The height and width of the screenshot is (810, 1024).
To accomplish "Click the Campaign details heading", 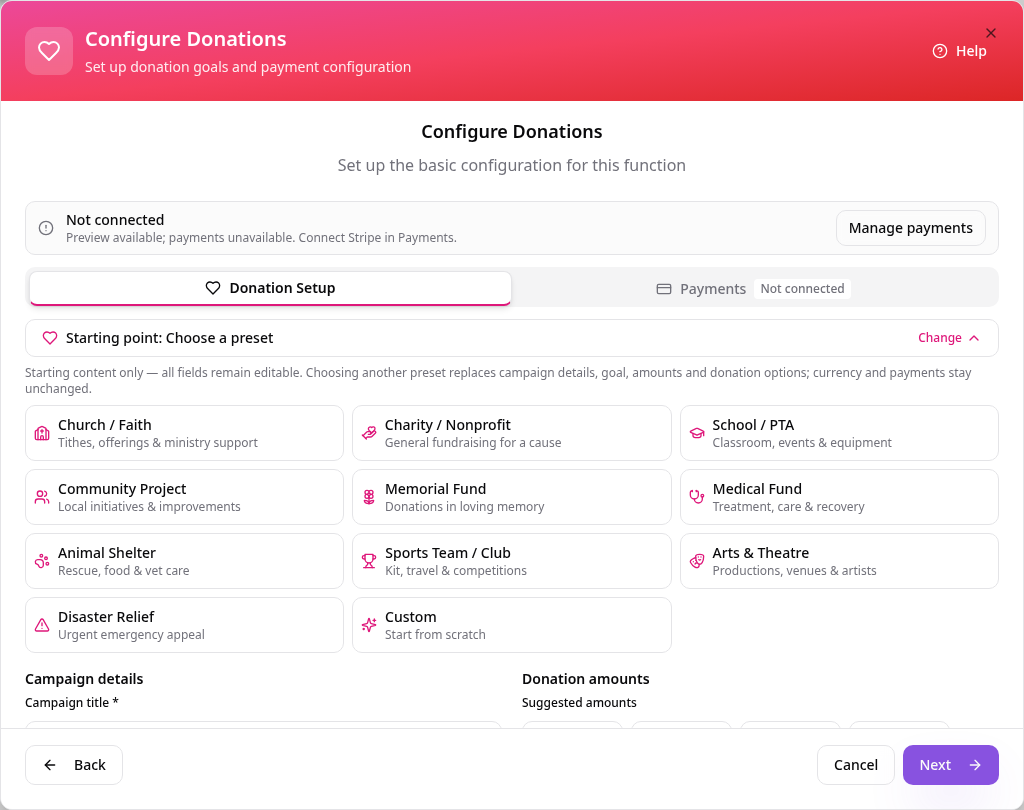I will click(84, 679).
